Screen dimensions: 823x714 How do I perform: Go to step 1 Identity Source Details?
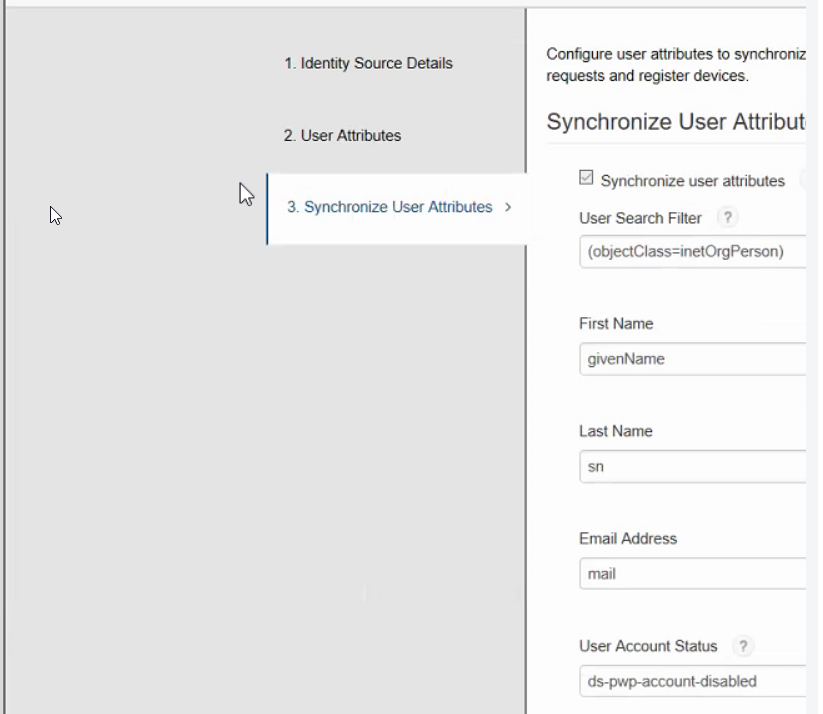click(367, 63)
